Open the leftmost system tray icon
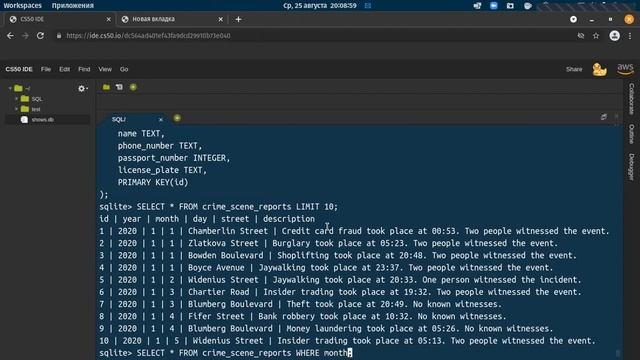640x360 pixels. pyautogui.click(x=477, y=6)
